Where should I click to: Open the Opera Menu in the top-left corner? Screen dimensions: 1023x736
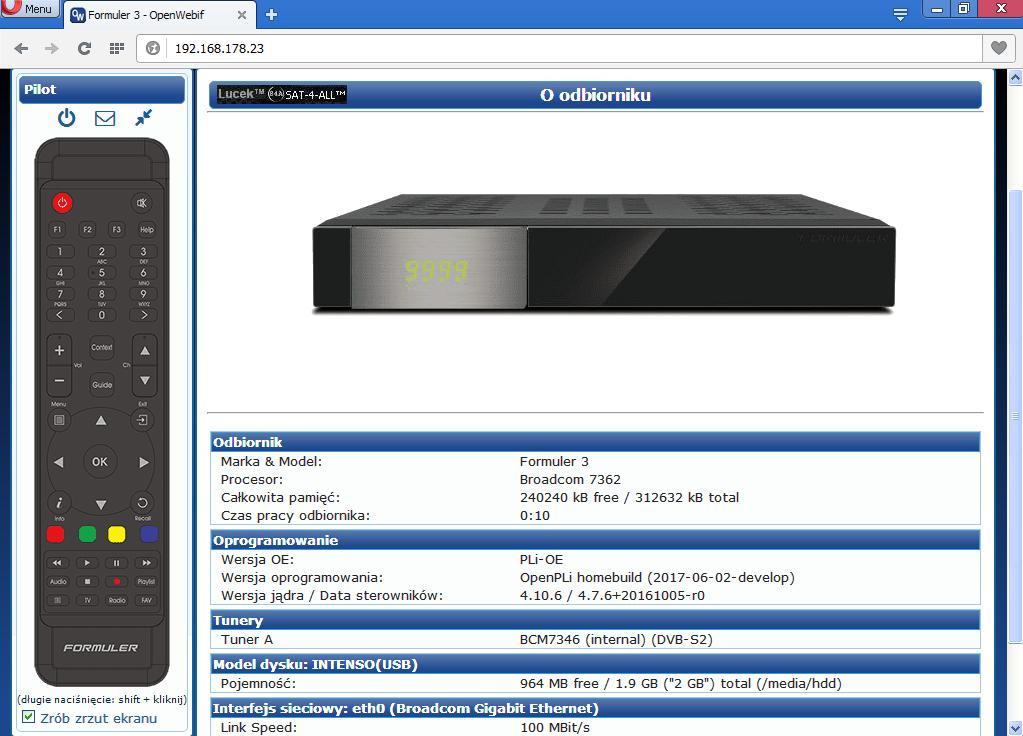[26, 7]
